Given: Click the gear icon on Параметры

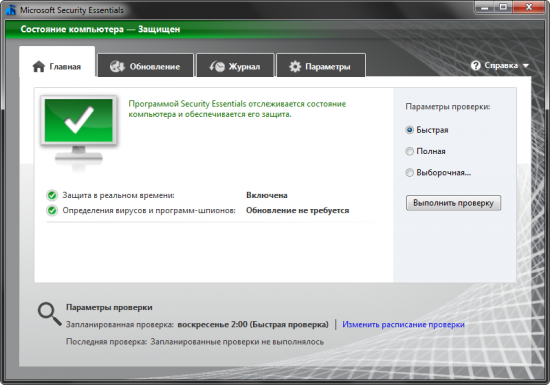Looking at the screenshot, I should (295, 66).
